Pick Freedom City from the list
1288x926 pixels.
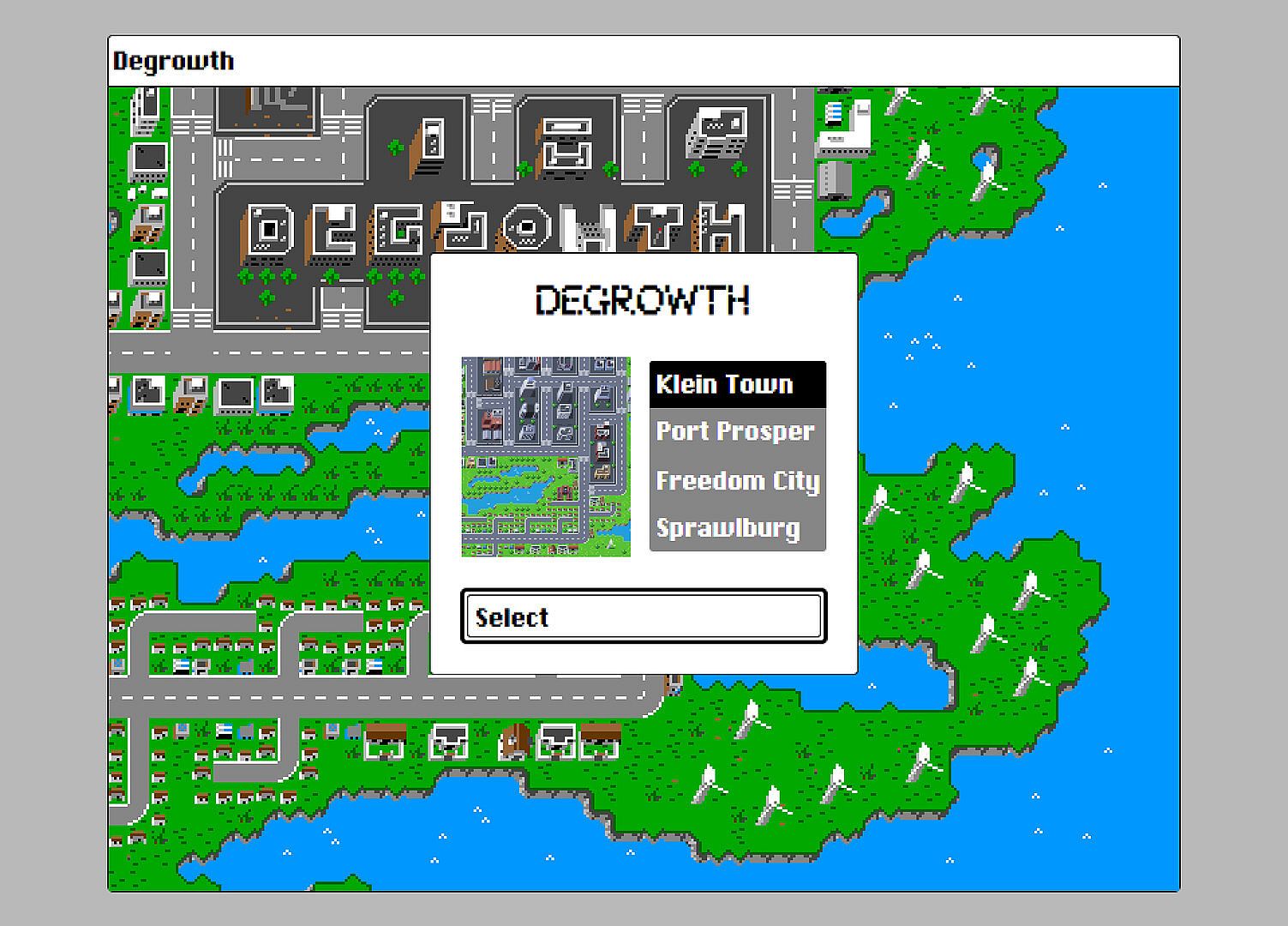737,480
